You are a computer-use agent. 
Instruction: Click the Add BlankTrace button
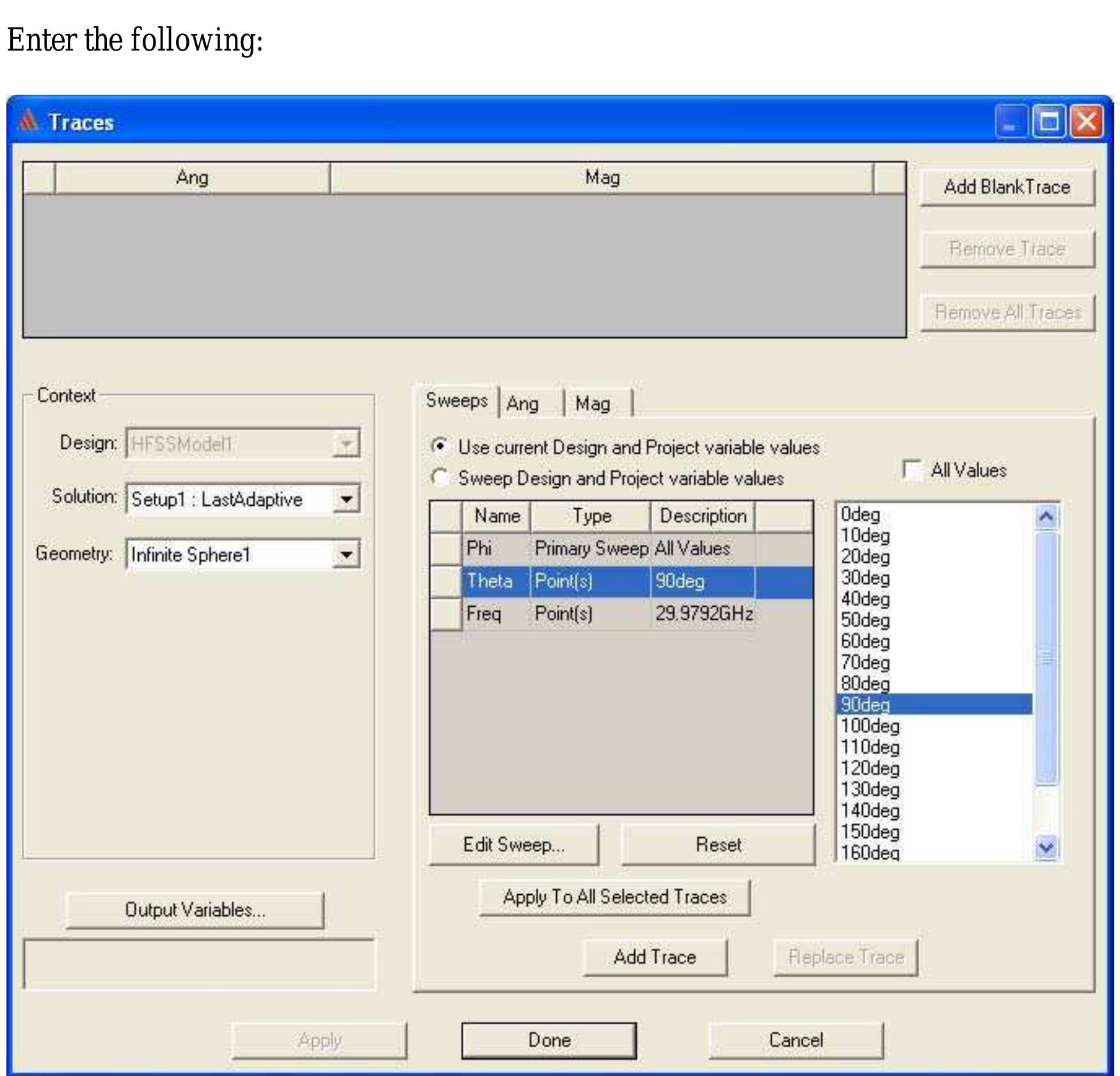[1007, 187]
